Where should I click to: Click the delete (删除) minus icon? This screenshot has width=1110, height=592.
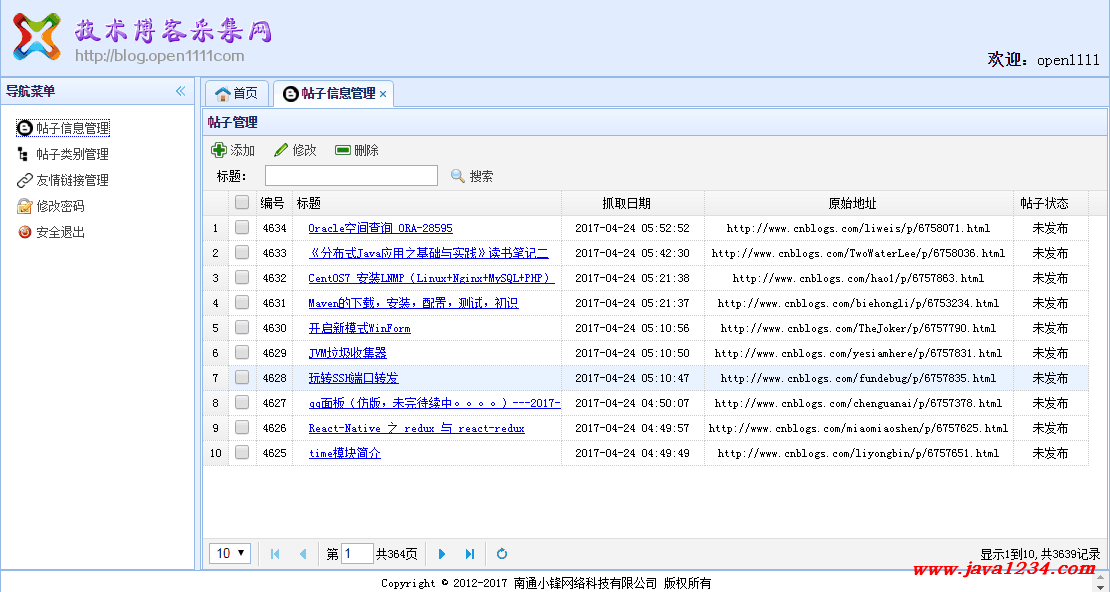click(343, 150)
